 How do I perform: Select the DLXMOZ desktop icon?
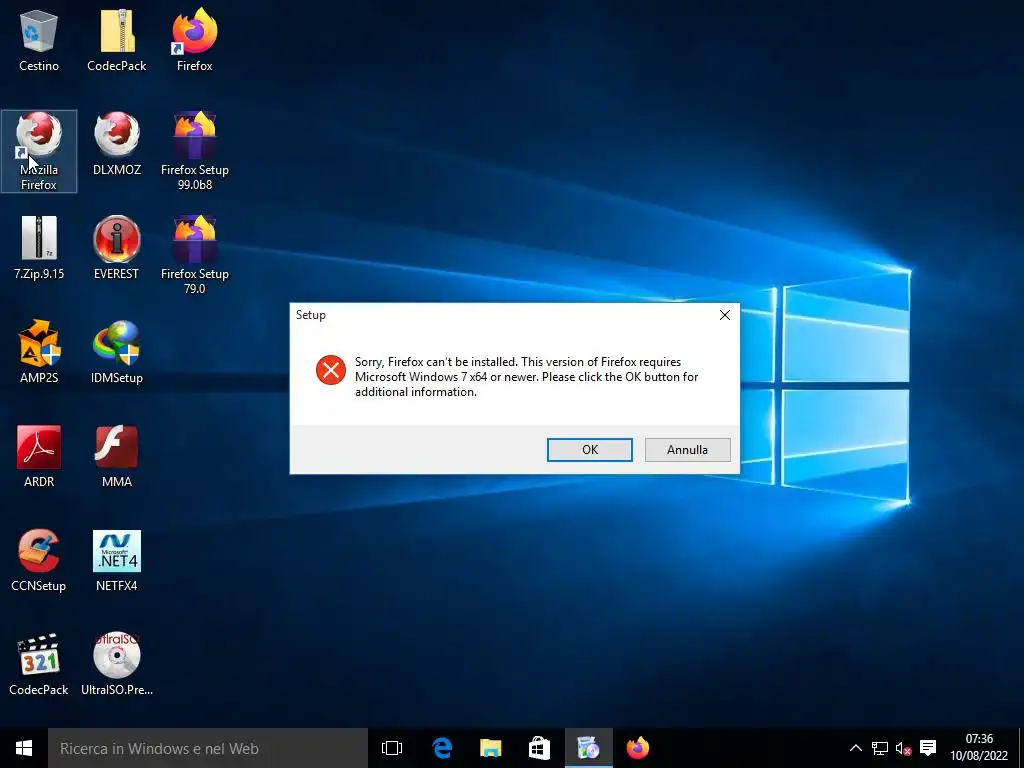tap(117, 144)
